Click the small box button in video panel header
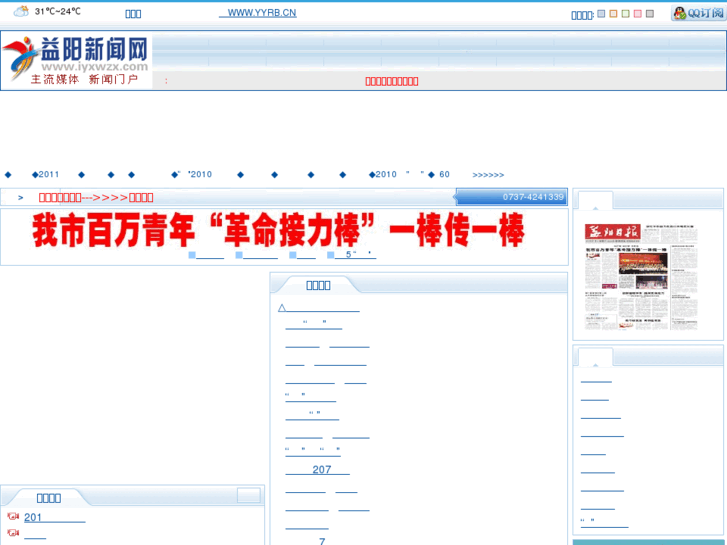Viewport: 727px width, 545px height. (249, 495)
